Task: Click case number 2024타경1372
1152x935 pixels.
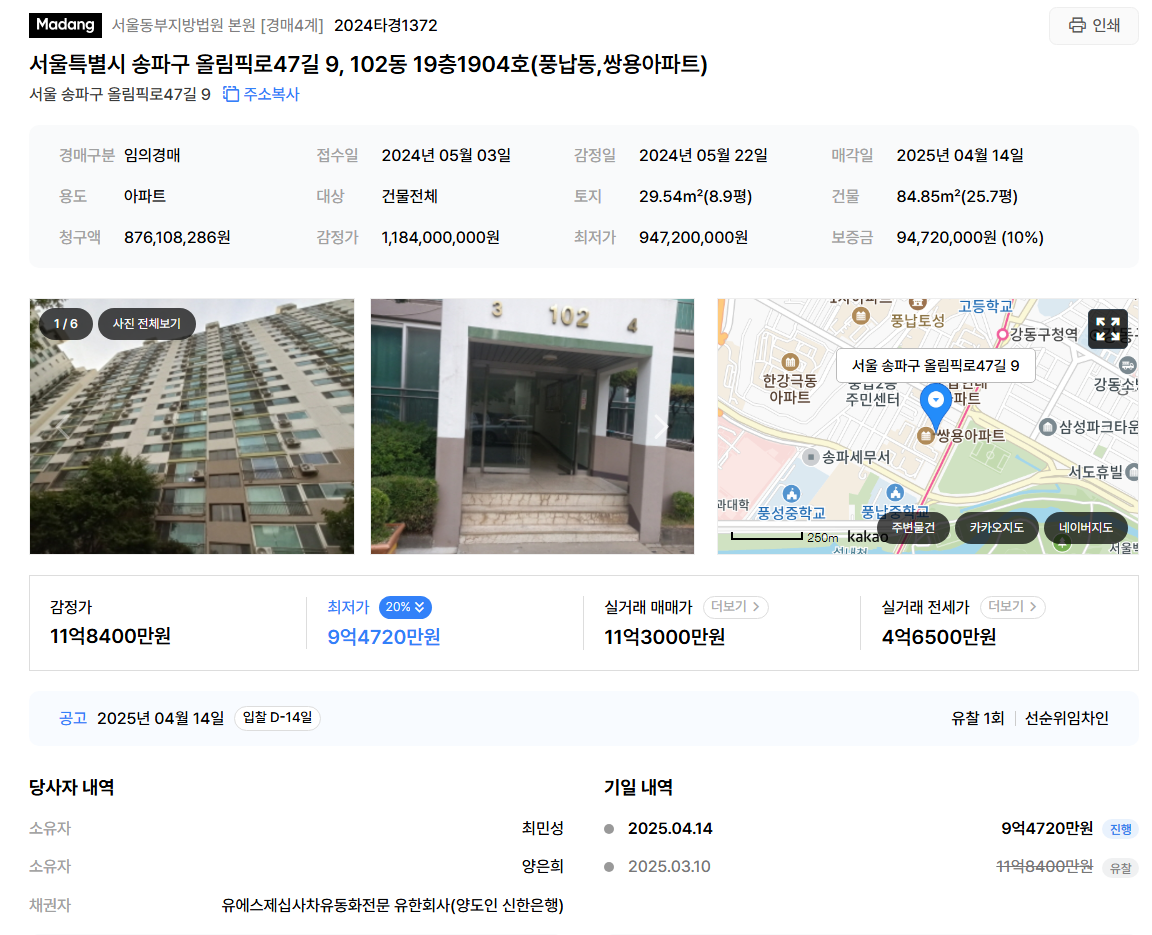Action: (x=386, y=26)
